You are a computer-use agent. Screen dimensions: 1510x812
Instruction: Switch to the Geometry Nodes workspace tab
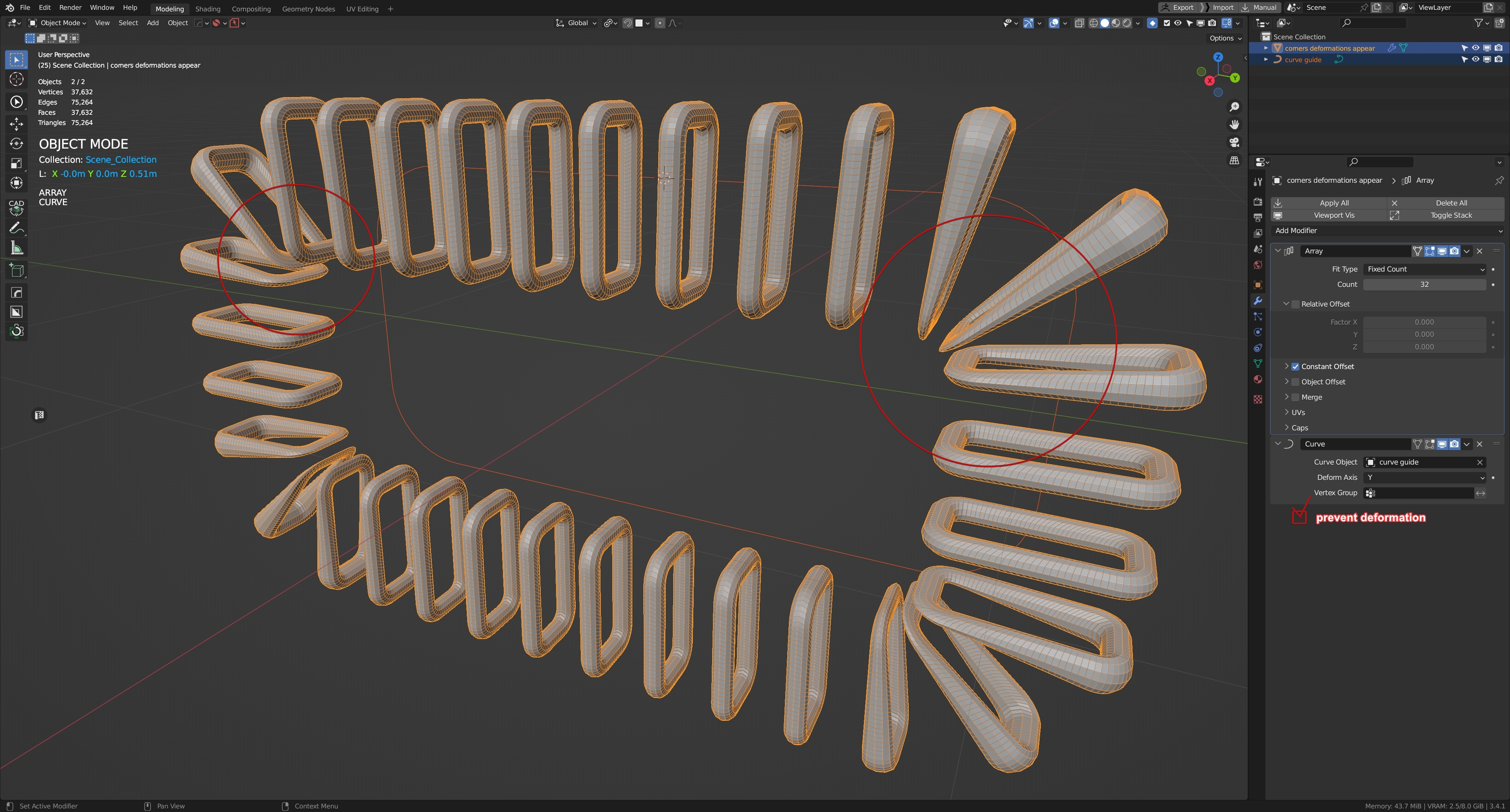308,9
